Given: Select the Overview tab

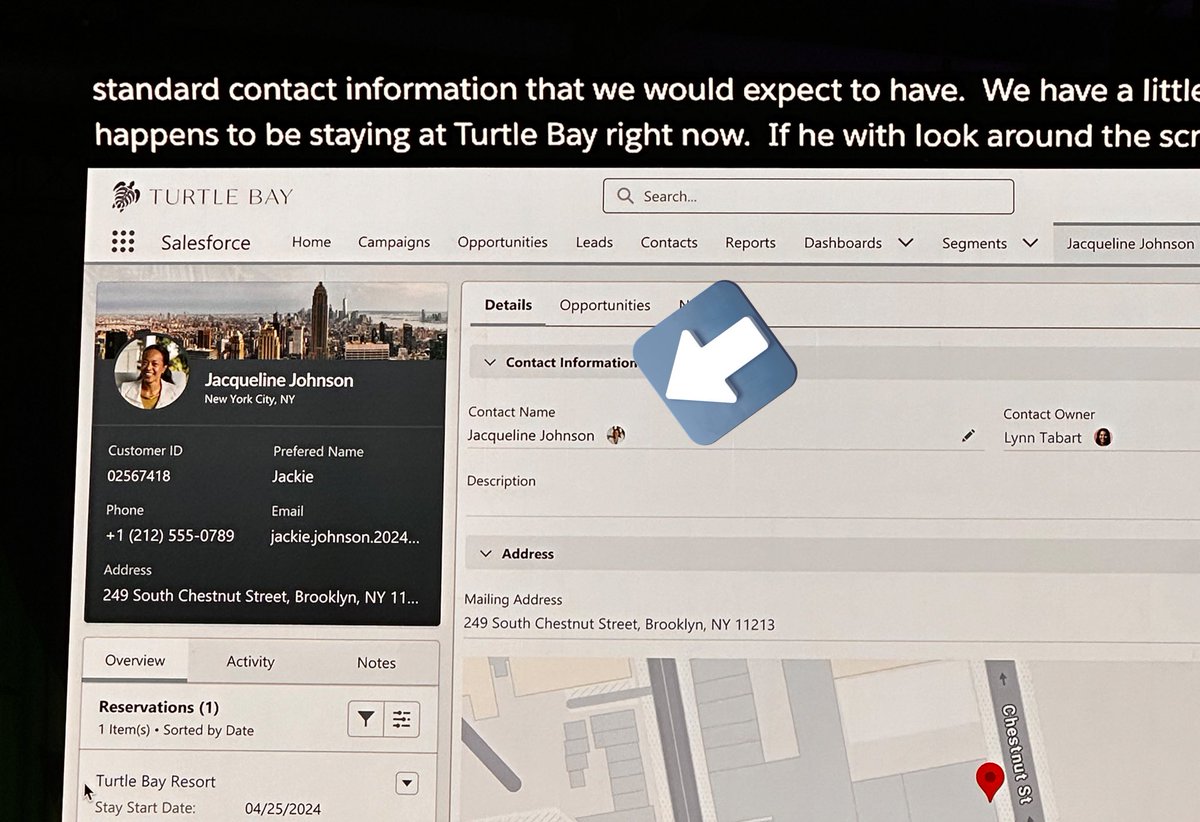Looking at the screenshot, I should coord(135,661).
